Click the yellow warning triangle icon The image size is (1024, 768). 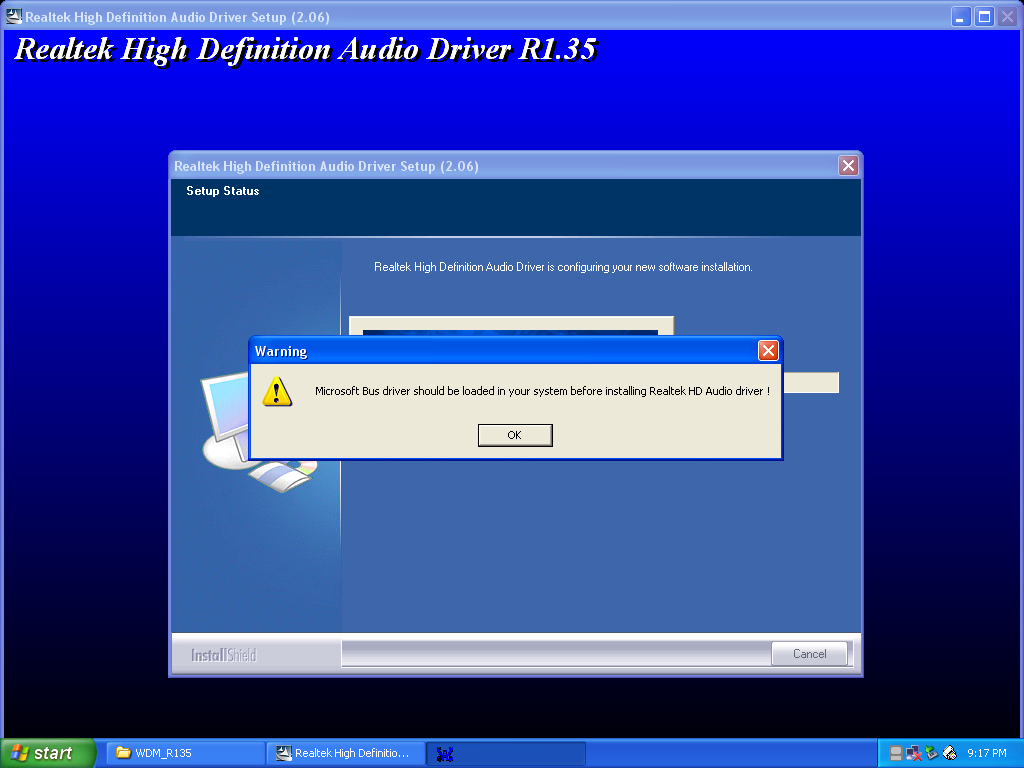click(x=277, y=392)
